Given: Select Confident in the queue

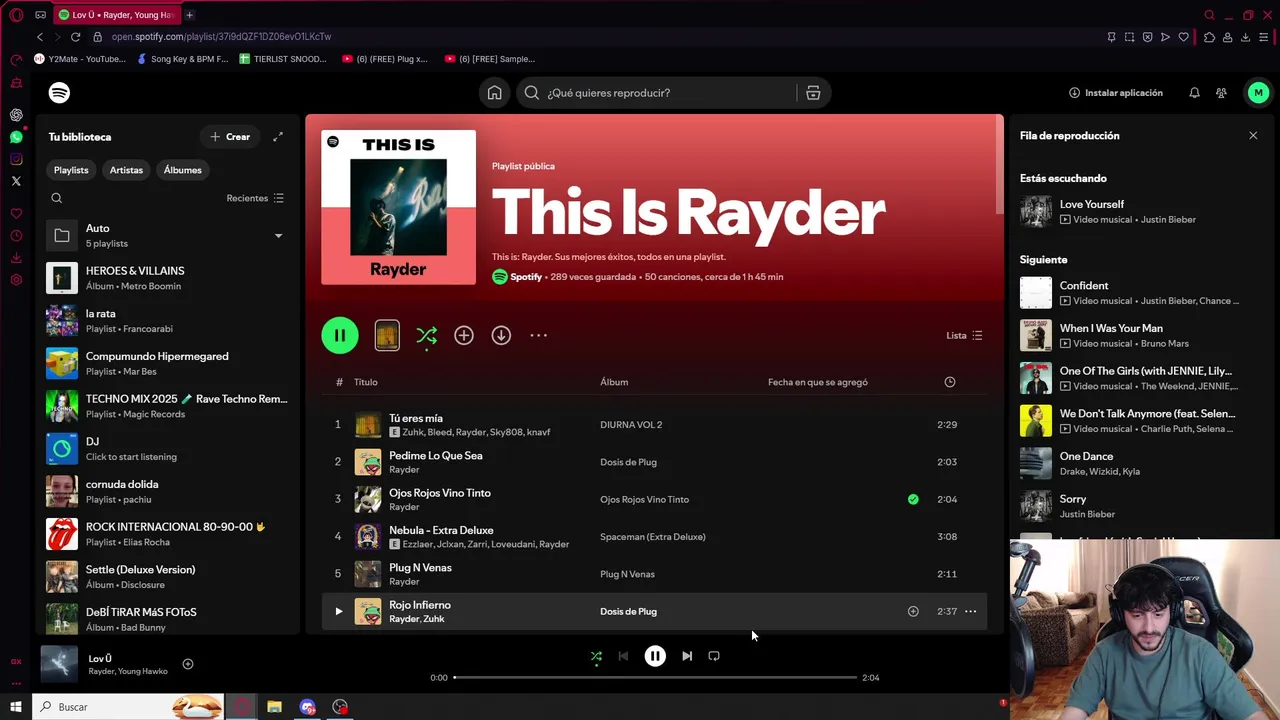Looking at the screenshot, I should 1140,293.
